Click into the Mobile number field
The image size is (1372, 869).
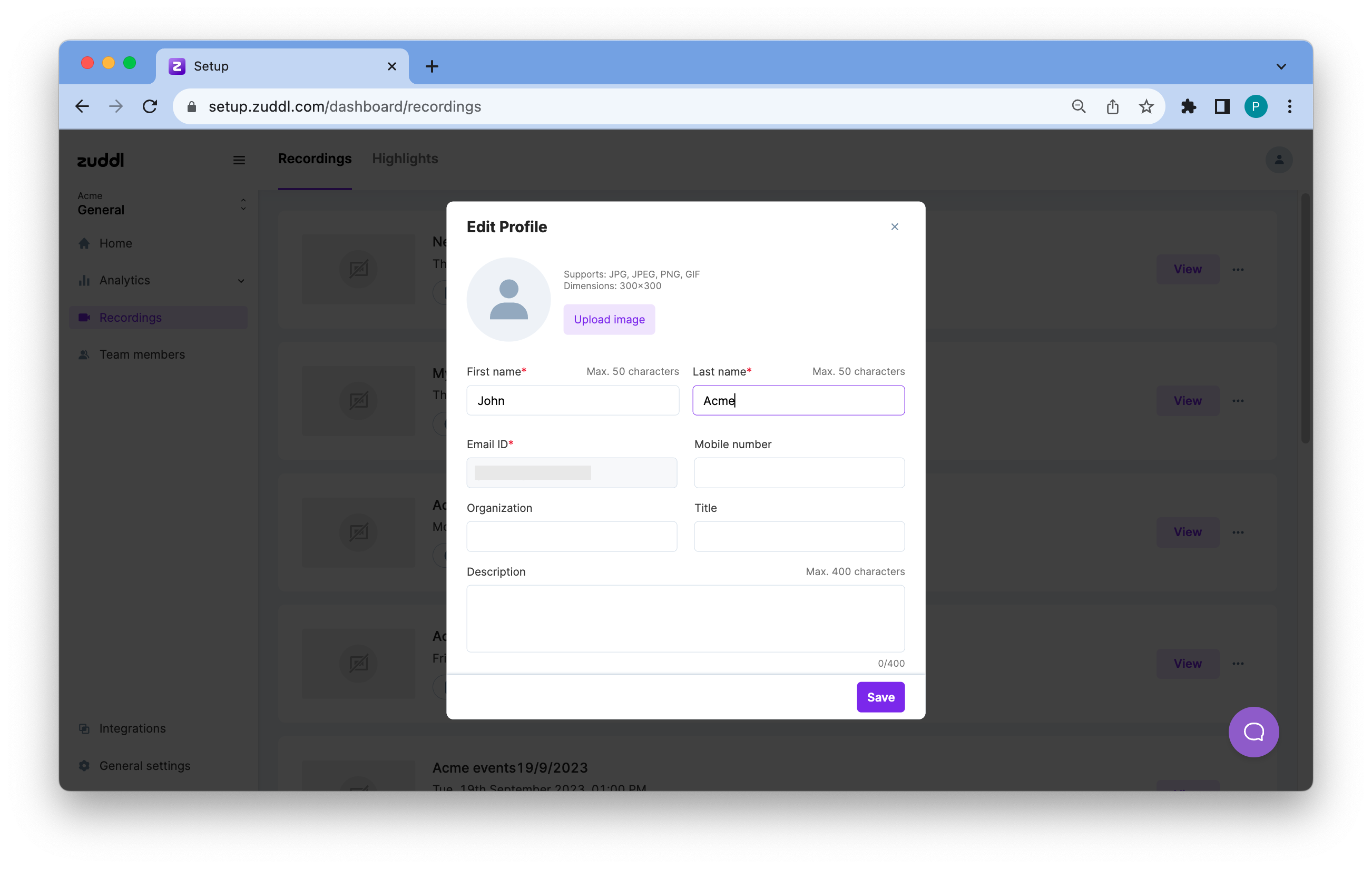coord(799,472)
